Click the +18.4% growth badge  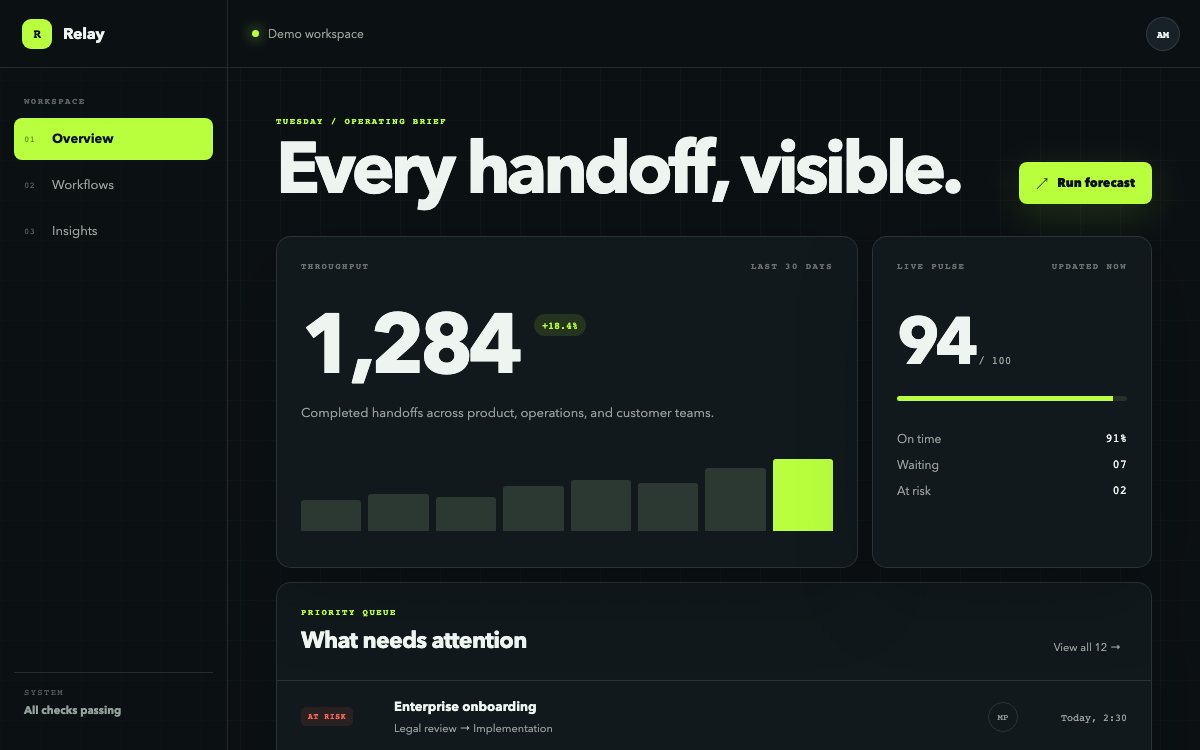click(560, 325)
